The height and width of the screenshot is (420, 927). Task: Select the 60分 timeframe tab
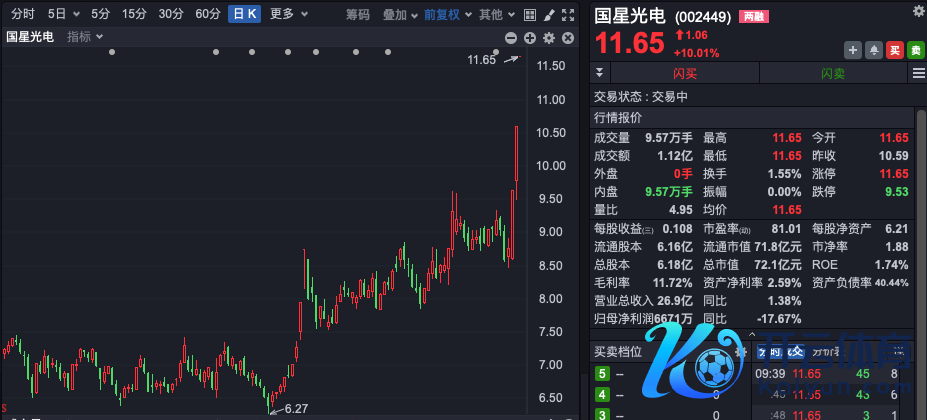click(x=208, y=14)
